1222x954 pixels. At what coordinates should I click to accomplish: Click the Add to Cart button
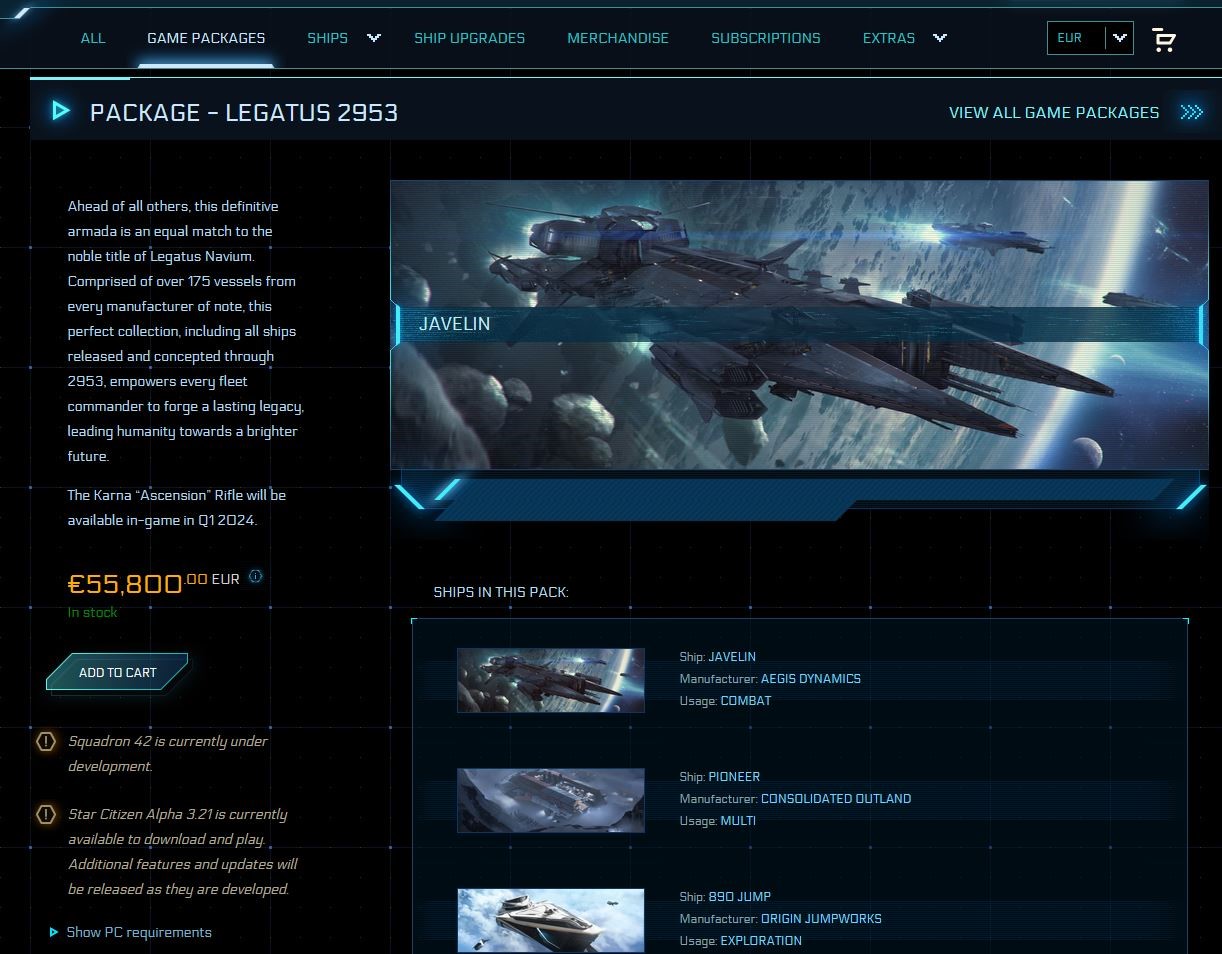[117, 672]
